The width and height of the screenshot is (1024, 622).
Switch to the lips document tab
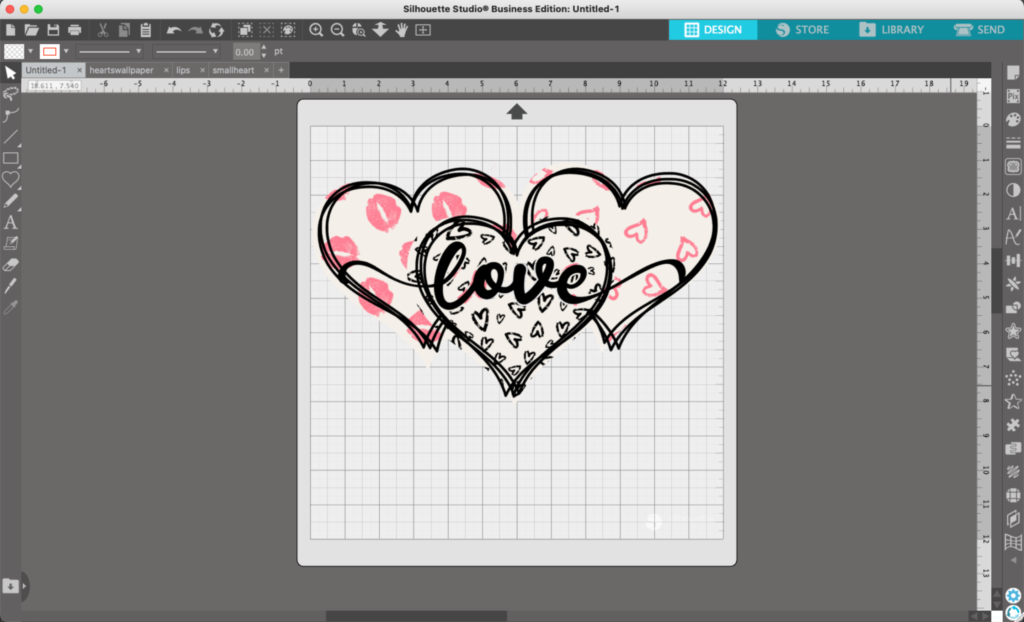(183, 70)
